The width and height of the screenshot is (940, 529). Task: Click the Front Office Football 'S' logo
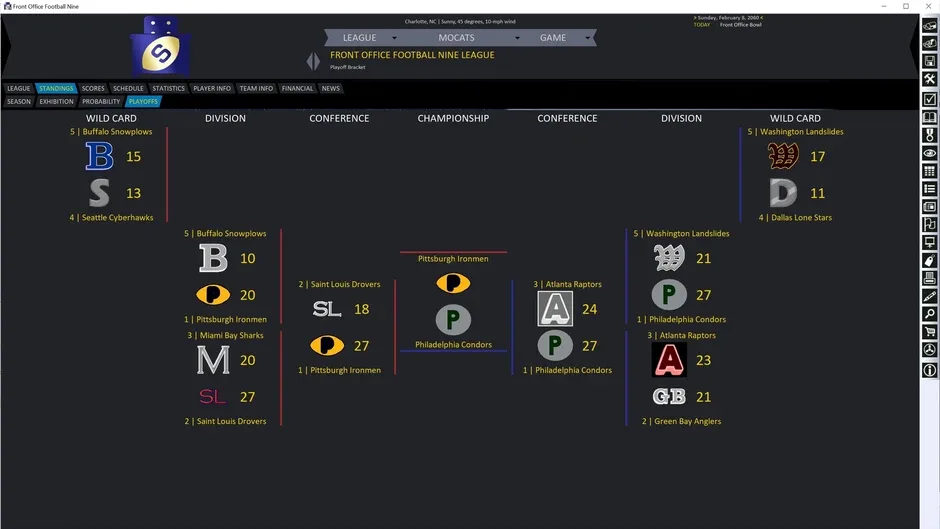pos(160,47)
